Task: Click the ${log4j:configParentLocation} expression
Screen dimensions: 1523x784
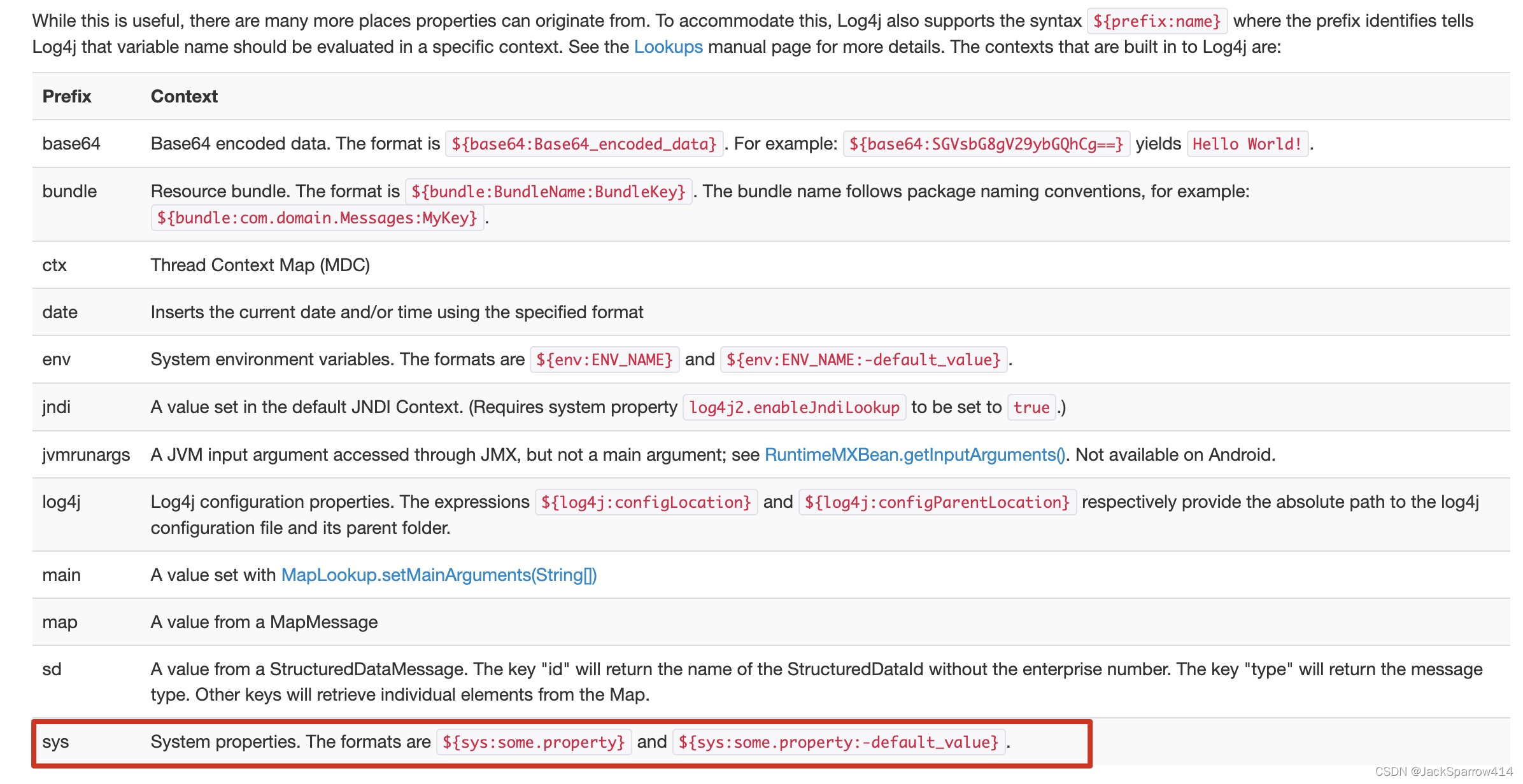Action: 937,503
